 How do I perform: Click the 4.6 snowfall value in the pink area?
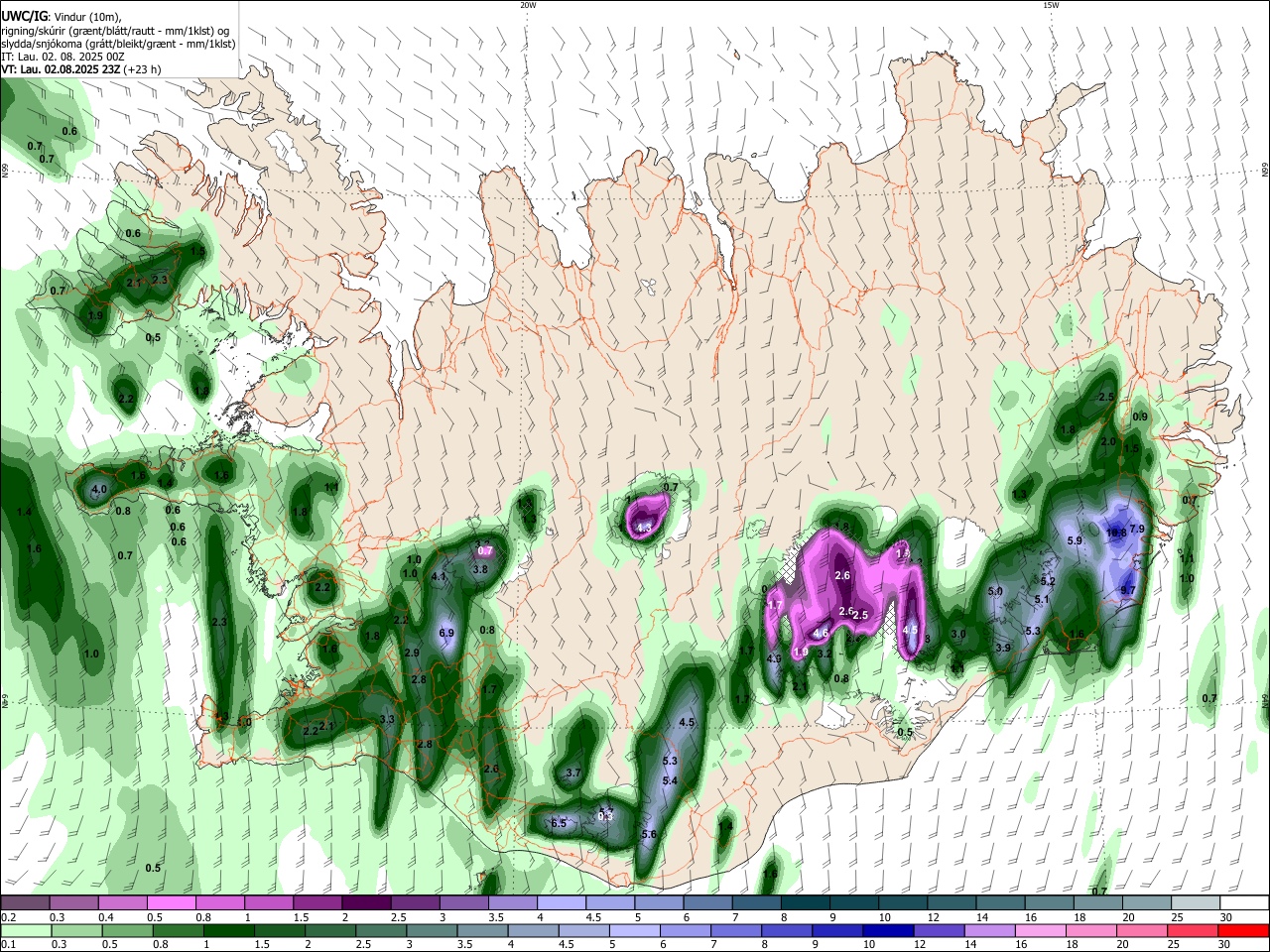pyautogui.click(x=821, y=633)
